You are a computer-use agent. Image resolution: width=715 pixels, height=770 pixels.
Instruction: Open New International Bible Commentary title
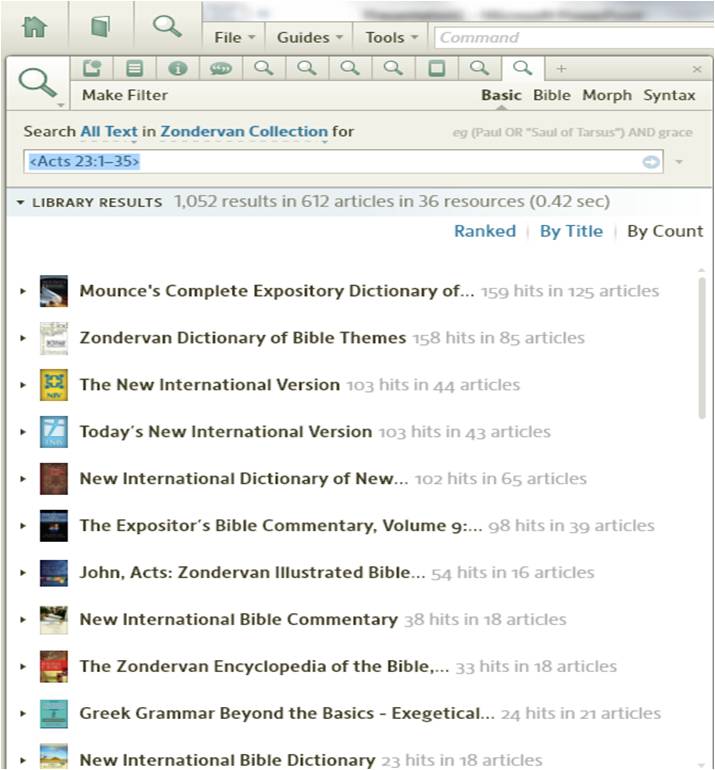(x=239, y=620)
